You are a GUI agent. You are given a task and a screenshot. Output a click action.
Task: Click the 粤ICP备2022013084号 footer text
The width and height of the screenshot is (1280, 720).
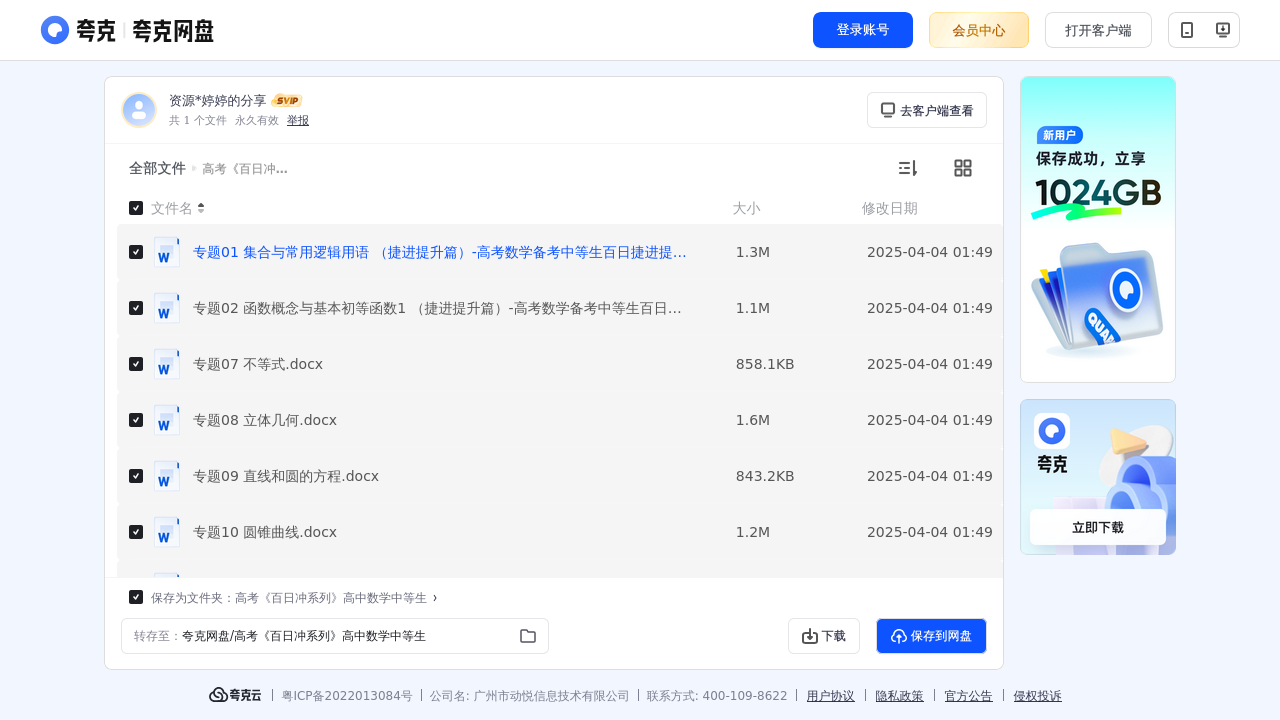(347, 696)
